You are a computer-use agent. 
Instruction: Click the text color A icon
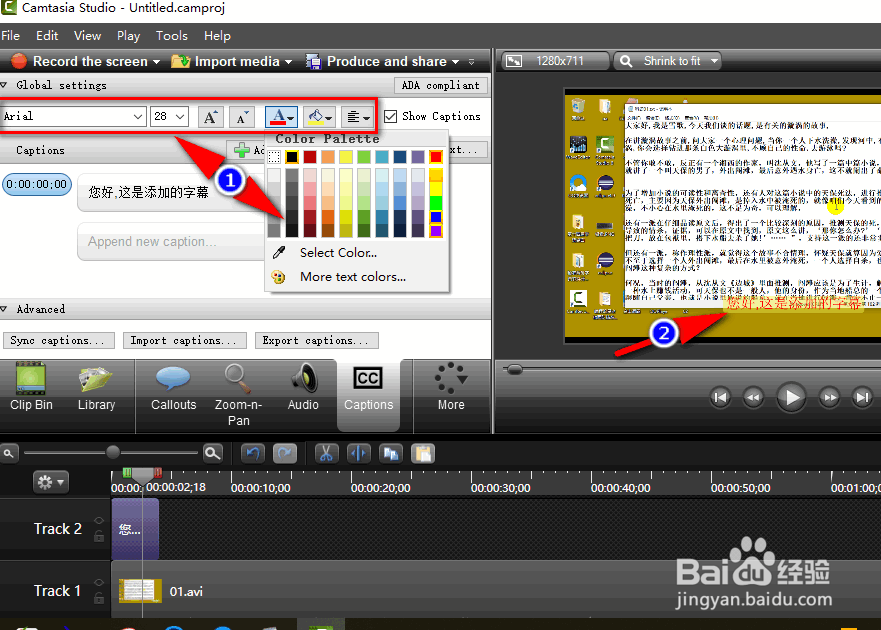tap(278, 117)
